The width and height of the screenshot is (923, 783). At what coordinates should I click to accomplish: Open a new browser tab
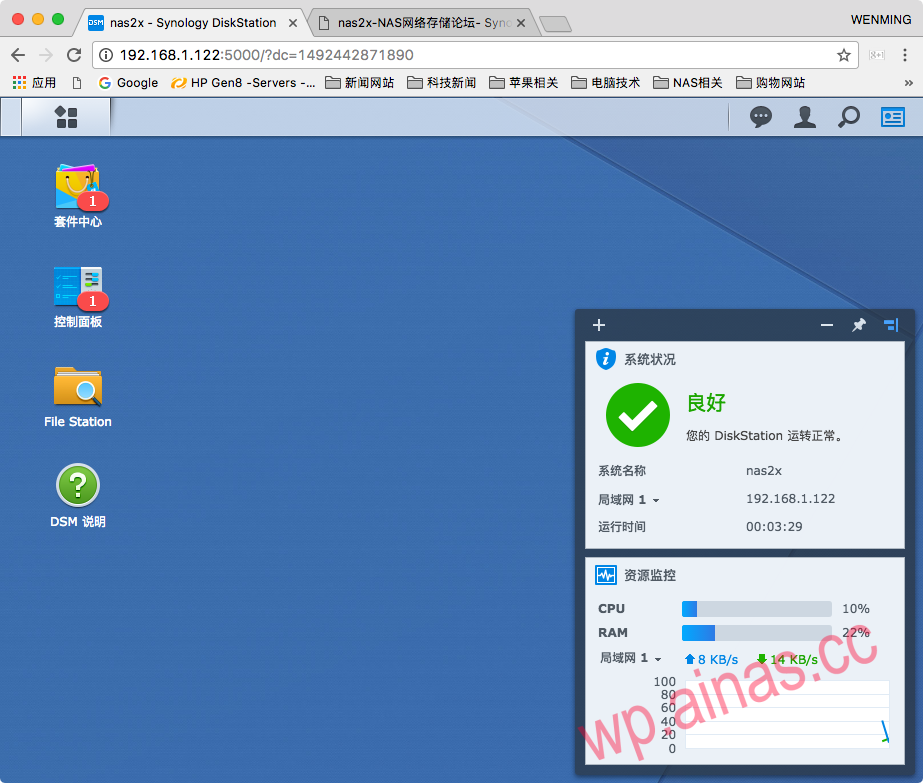(x=555, y=24)
